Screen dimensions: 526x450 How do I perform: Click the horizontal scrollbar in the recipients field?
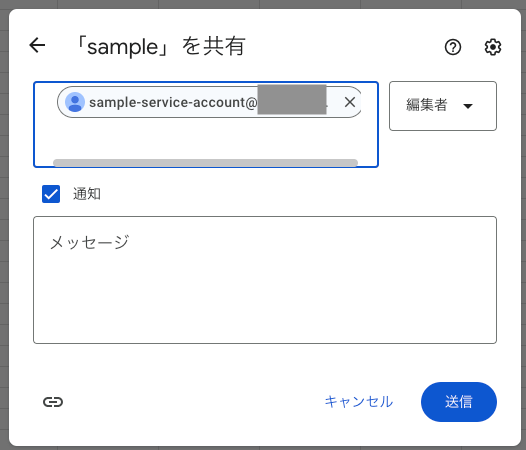coord(205,163)
